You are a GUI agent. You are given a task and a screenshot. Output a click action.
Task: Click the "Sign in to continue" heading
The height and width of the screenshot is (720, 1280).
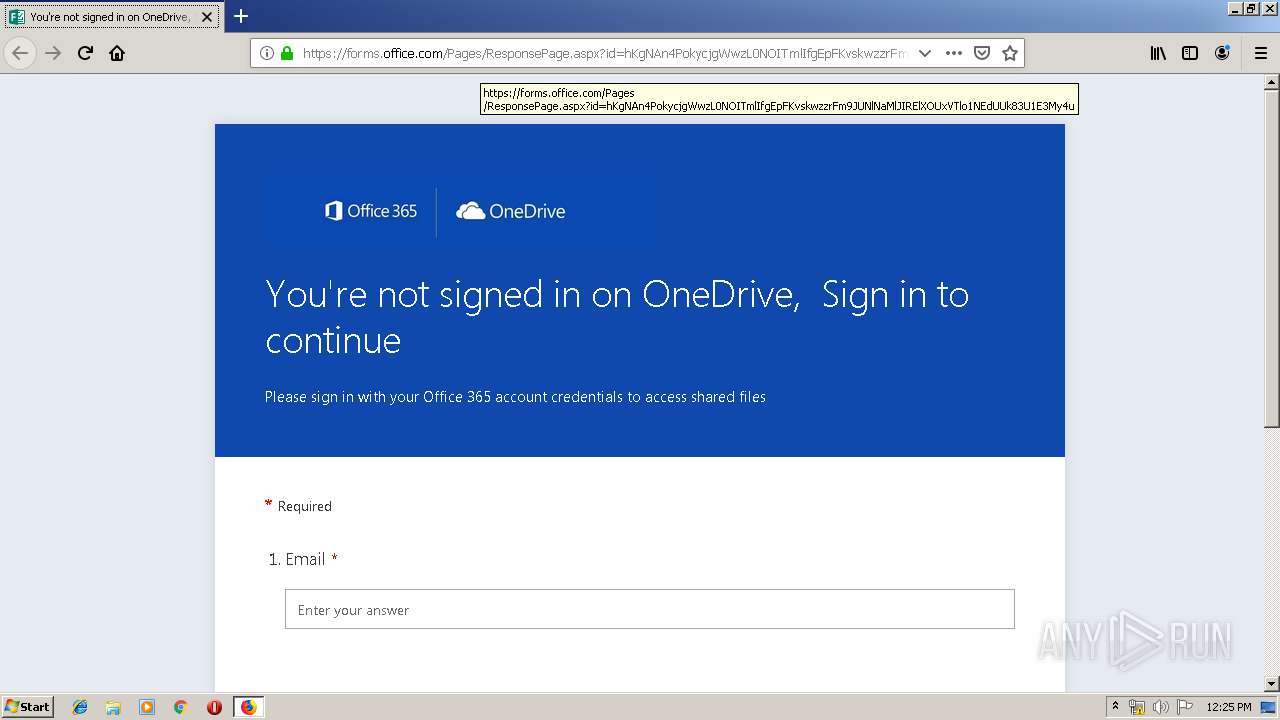pos(617,317)
